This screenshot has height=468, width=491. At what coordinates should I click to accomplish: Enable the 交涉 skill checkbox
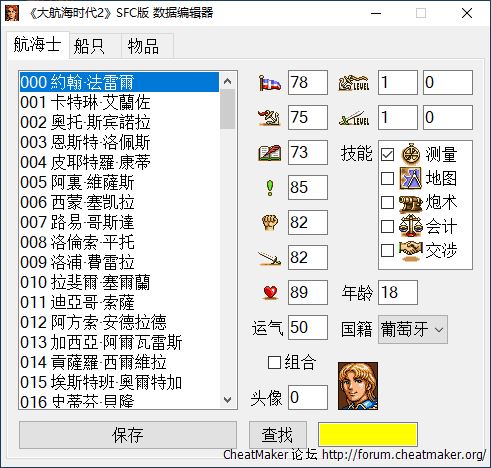387,251
